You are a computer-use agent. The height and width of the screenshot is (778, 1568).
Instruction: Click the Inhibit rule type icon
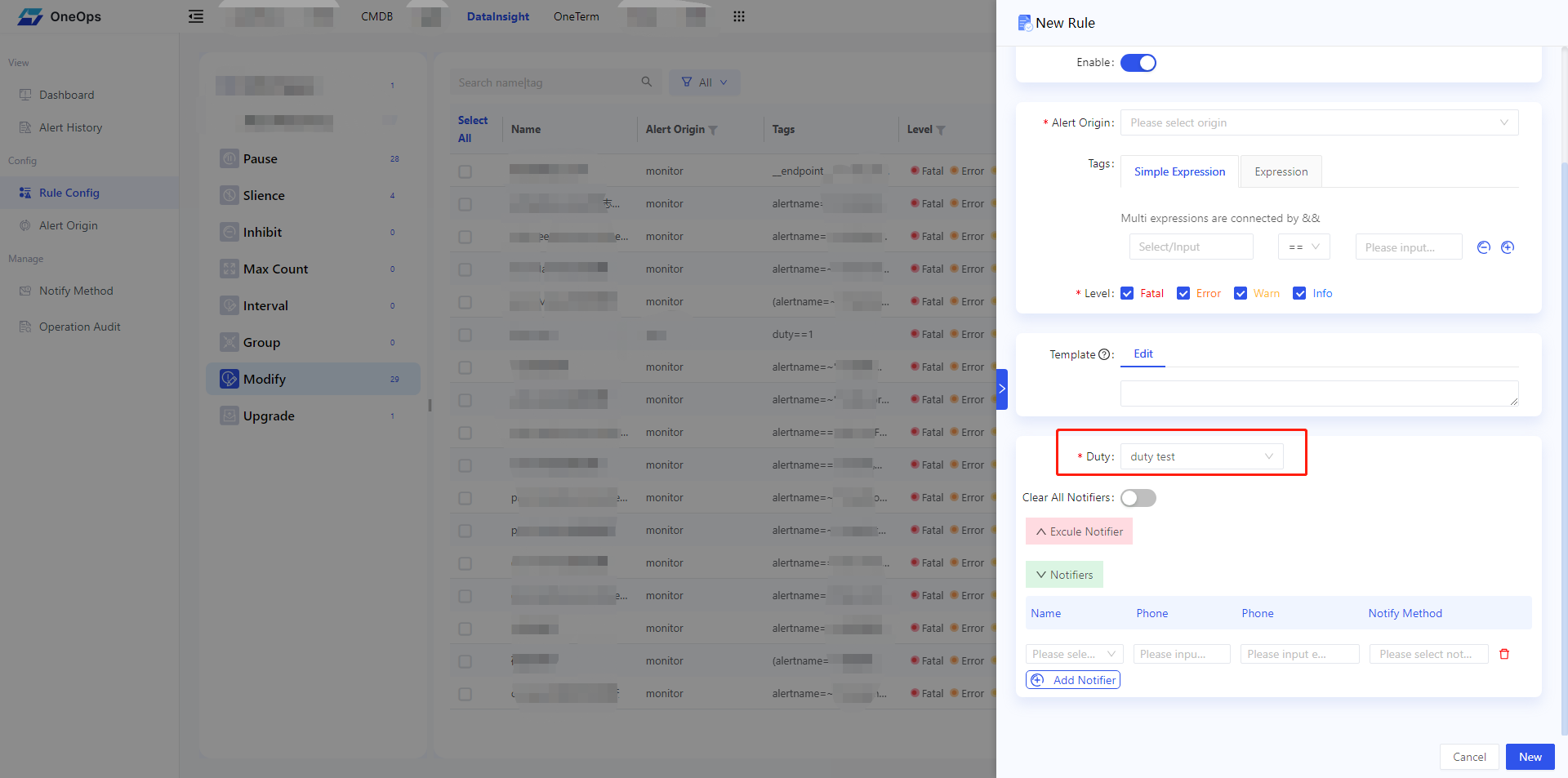point(229,232)
